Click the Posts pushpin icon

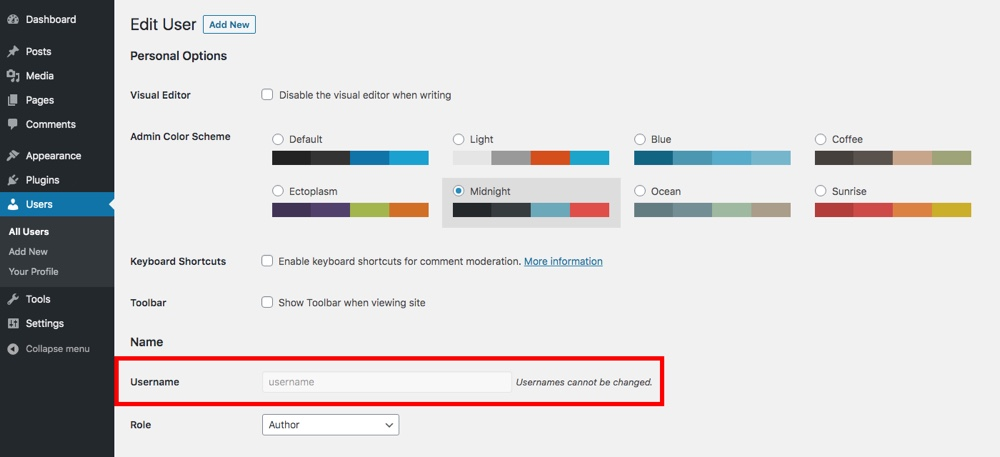pos(13,52)
